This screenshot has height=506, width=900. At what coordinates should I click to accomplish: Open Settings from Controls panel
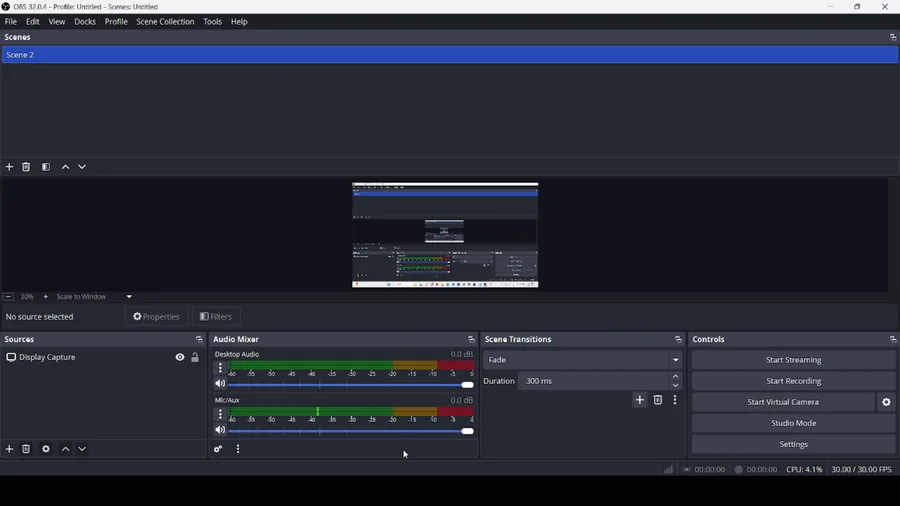pyautogui.click(x=793, y=444)
